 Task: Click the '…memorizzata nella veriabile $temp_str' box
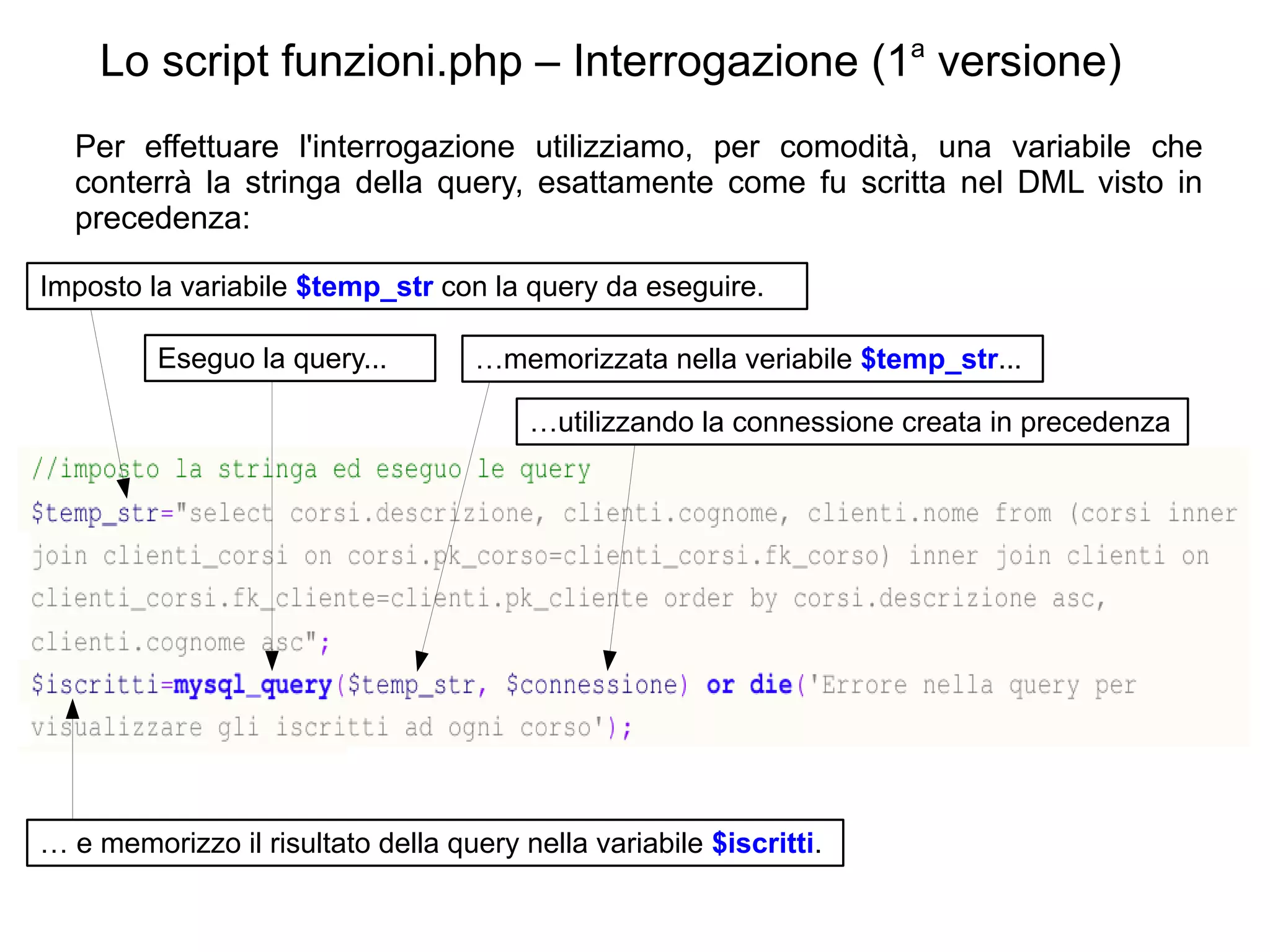pos(752,359)
